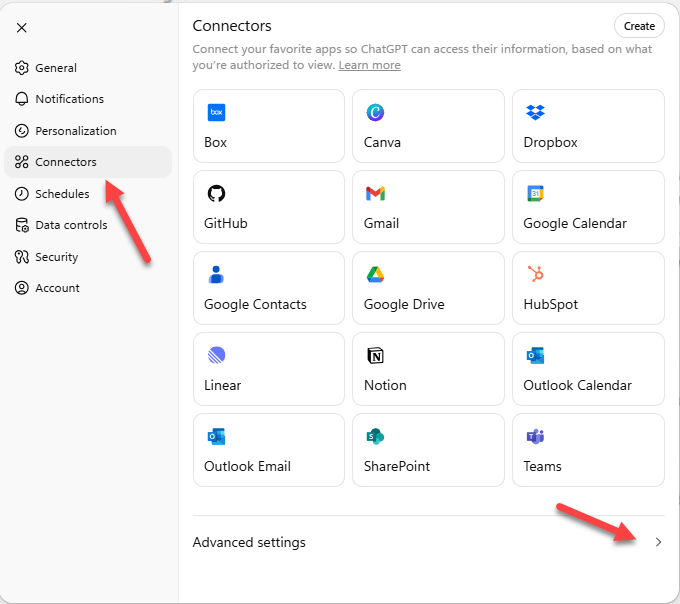This screenshot has width=680, height=604.
Task: Open the Notifications settings tab
Action: pyautogui.click(x=88, y=99)
